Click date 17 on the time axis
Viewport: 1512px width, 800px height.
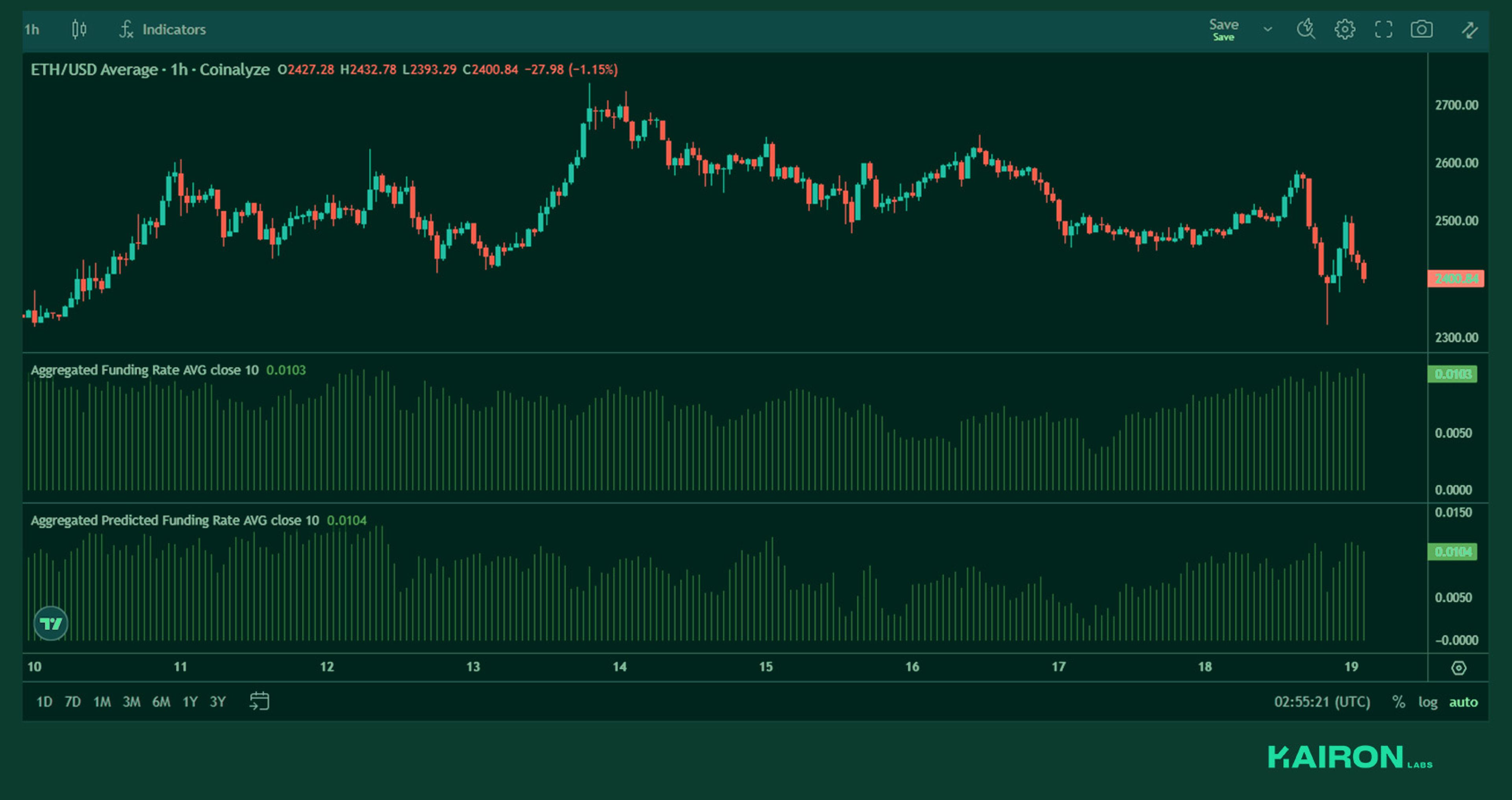(x=1058, y=667)
